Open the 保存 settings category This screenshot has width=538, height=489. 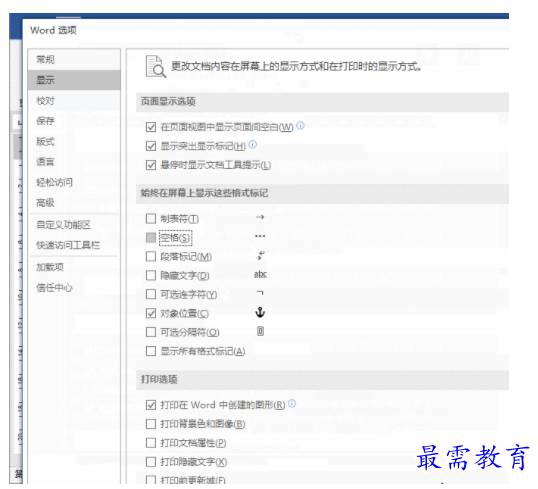coord(74,121)
